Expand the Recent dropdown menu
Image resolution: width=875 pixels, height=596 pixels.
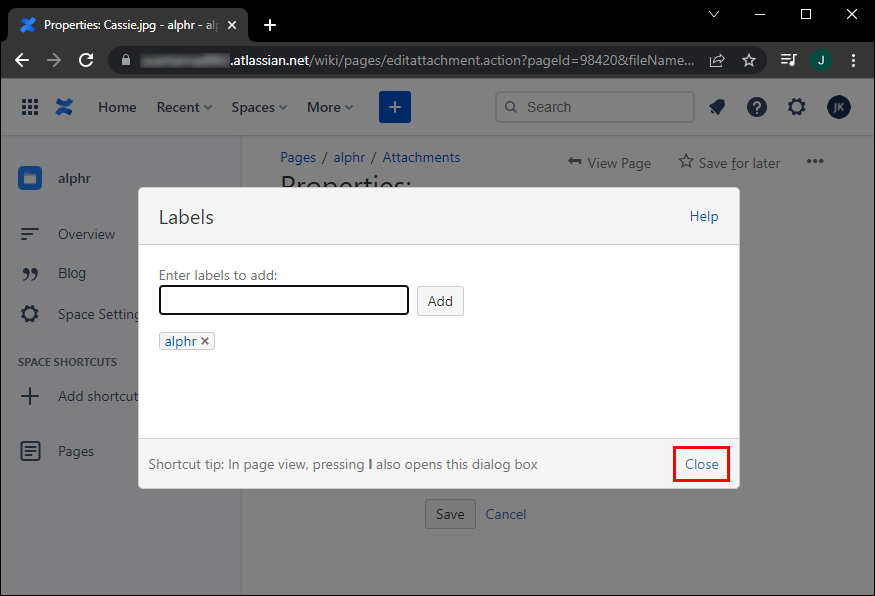pos(184,107)
